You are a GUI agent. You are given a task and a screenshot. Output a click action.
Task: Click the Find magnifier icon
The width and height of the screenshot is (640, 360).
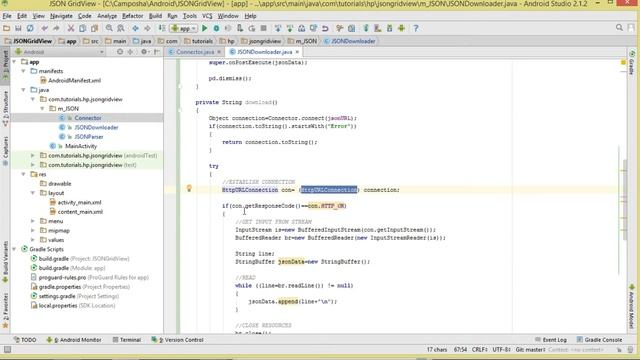point(109,28)
